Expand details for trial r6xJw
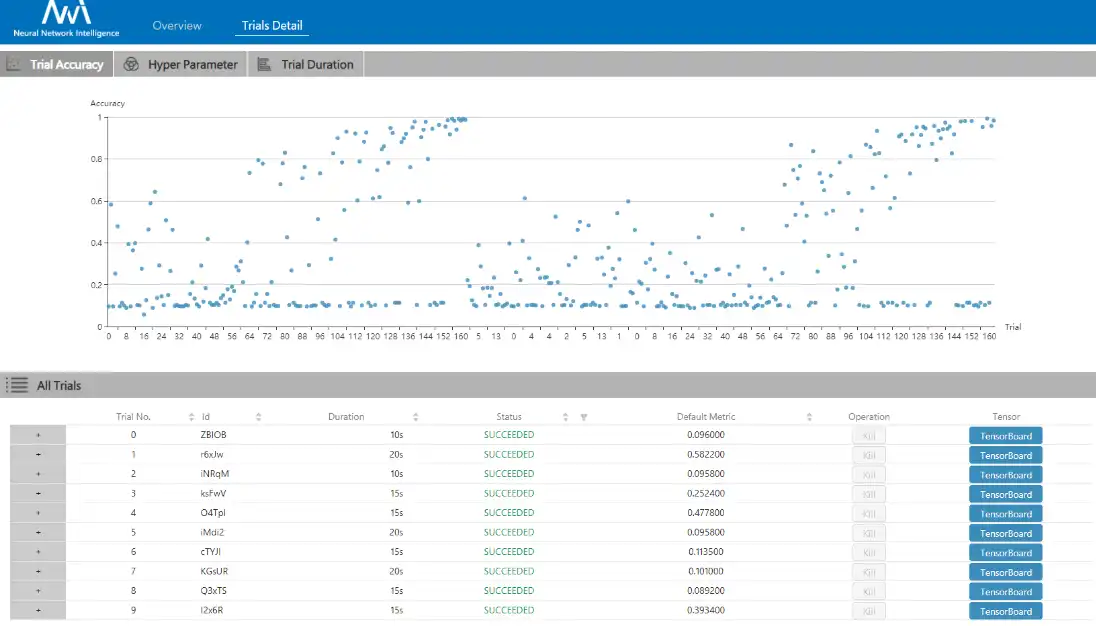 point(38,455)
